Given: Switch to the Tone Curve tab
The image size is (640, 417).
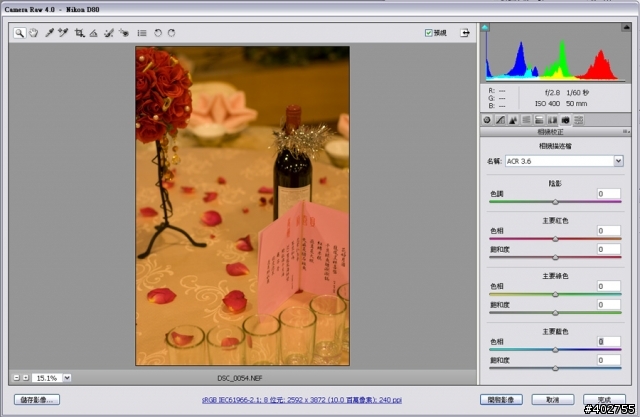Looking at the screenshot, I should (499, 120).
